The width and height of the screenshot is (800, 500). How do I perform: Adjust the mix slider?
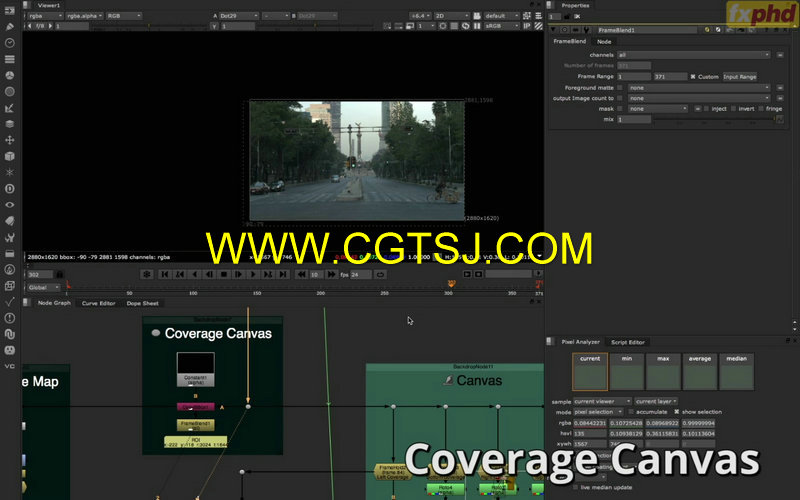coord(714,119)
